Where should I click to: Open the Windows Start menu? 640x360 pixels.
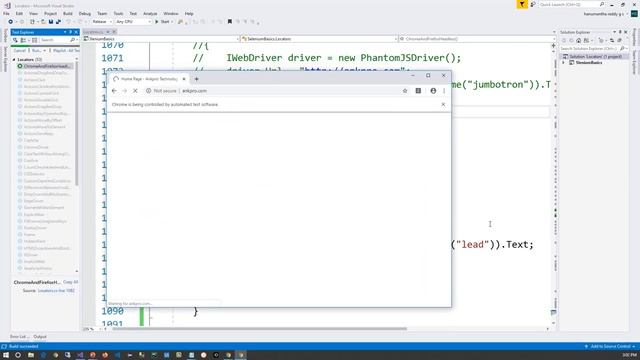point(6,355)
